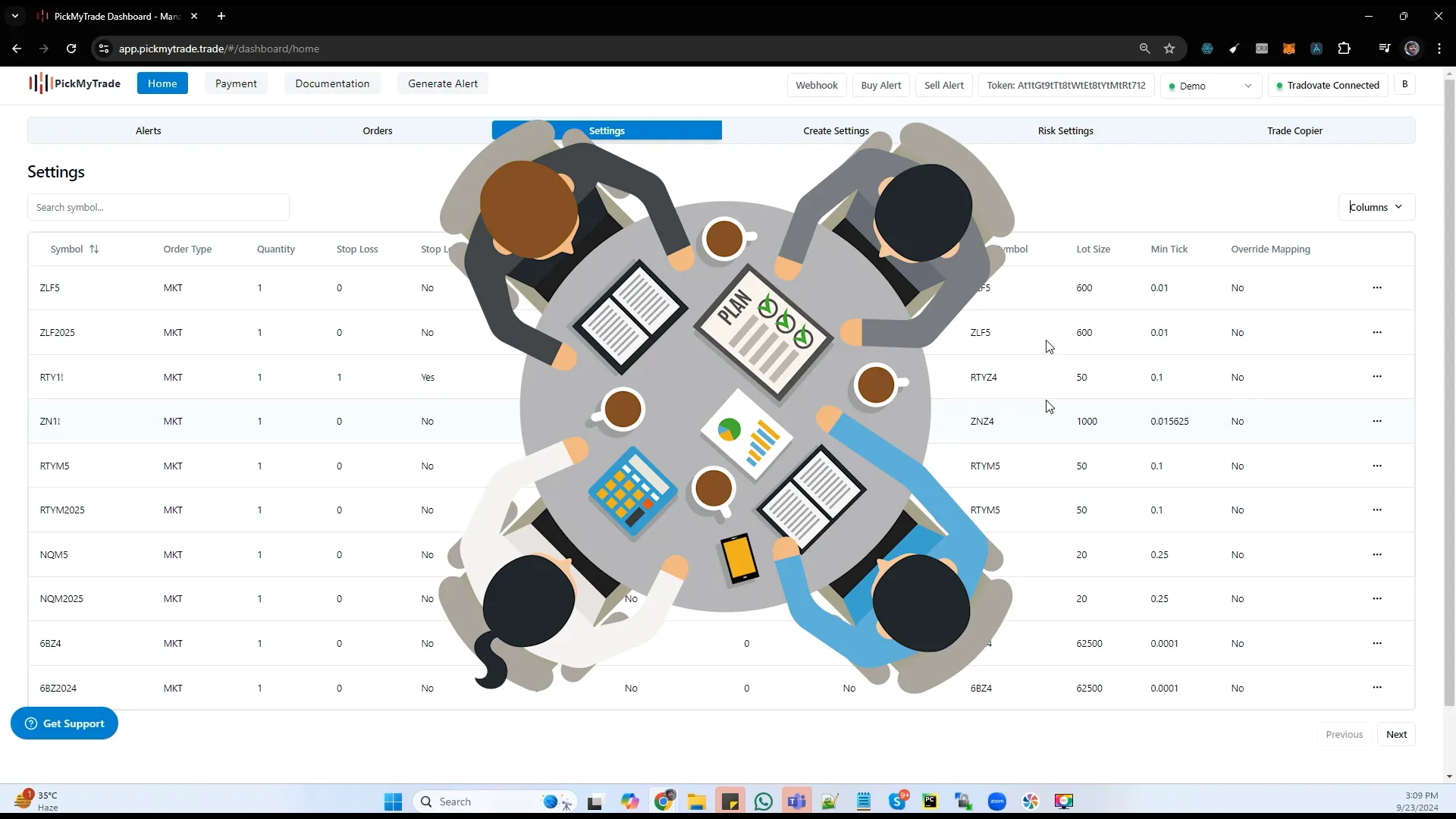Click the Trade Copier tab icon
The width and height of the screenshot is (1456, 819).
pos(1295,130)
